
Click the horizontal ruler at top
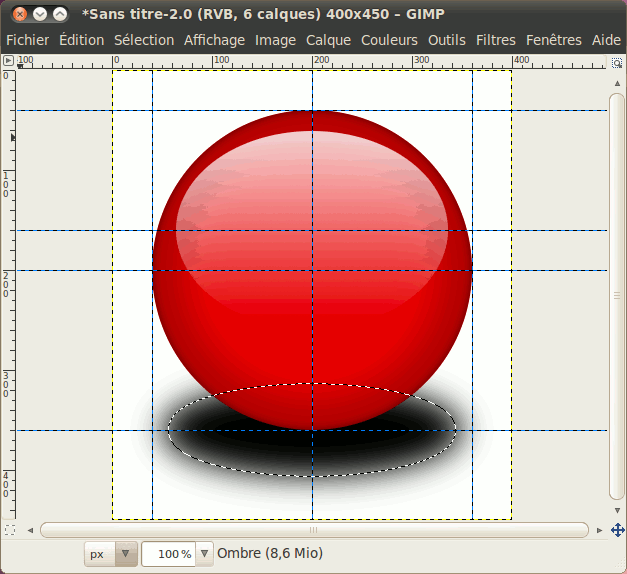300,61
